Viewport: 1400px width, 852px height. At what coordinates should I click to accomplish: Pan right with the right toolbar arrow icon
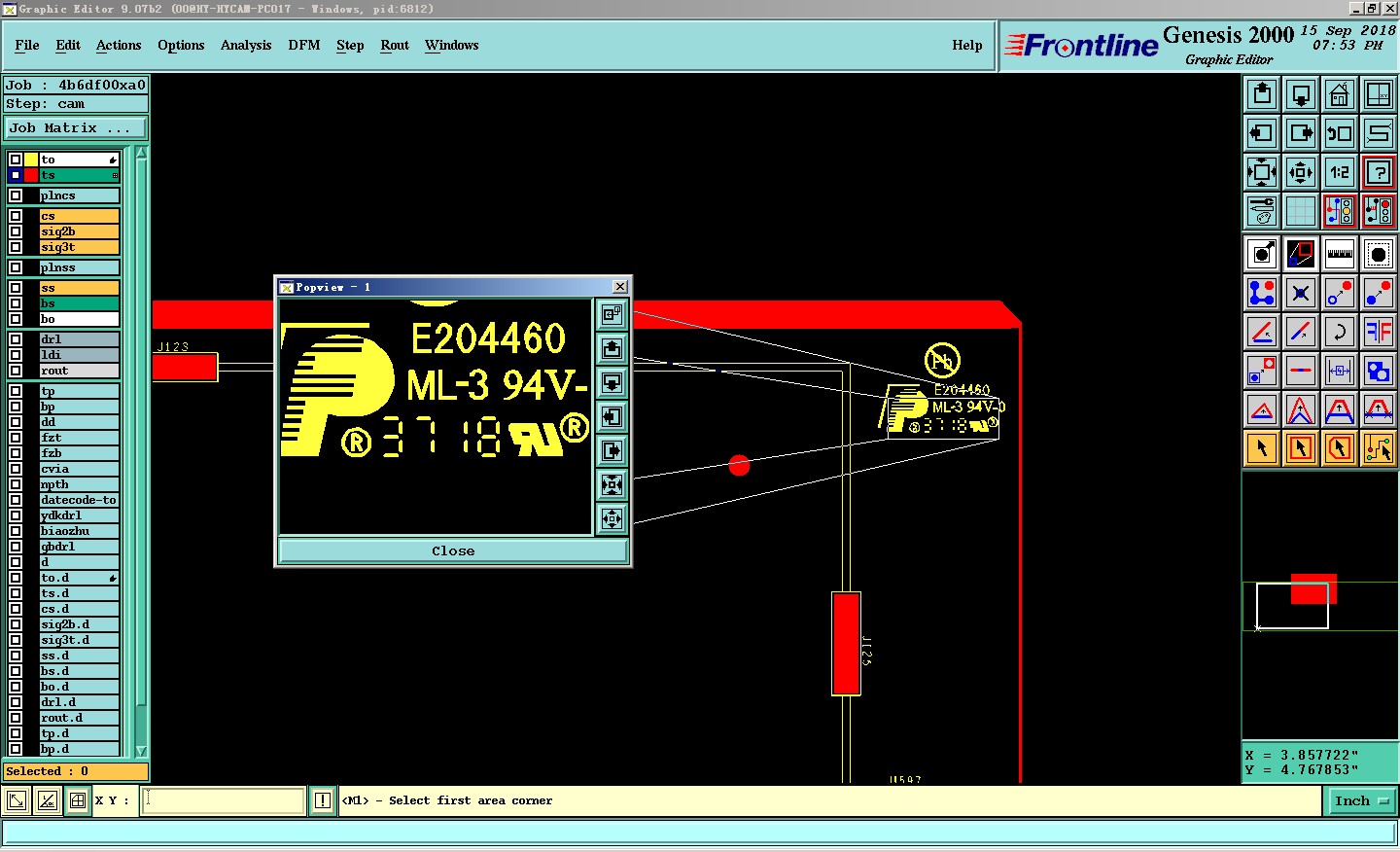click(1301, 133)
